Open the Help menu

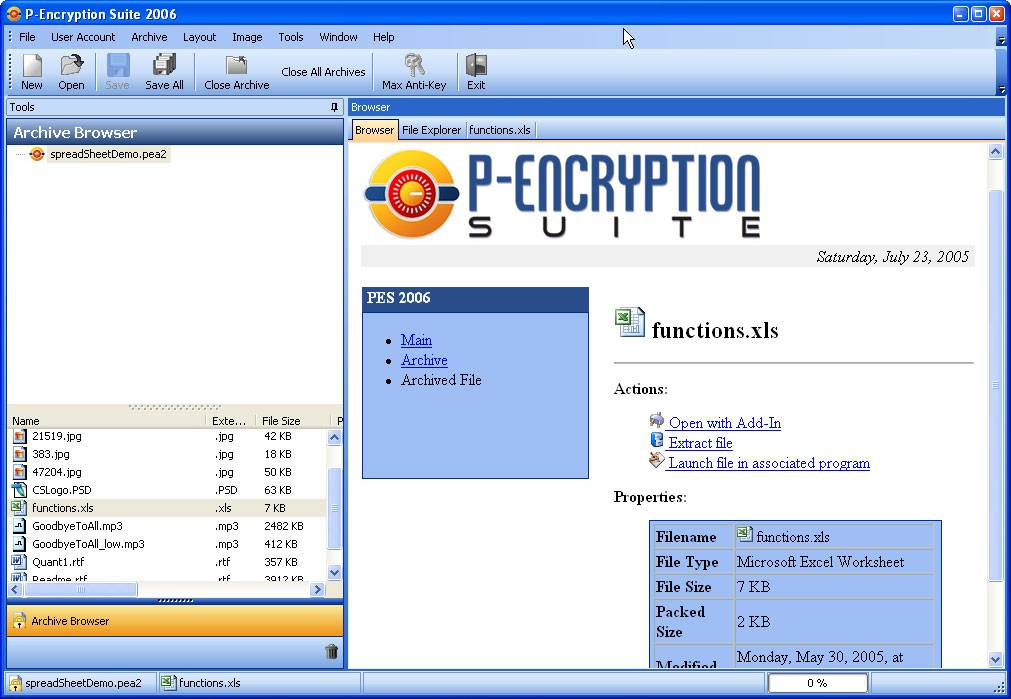point(384,37)
